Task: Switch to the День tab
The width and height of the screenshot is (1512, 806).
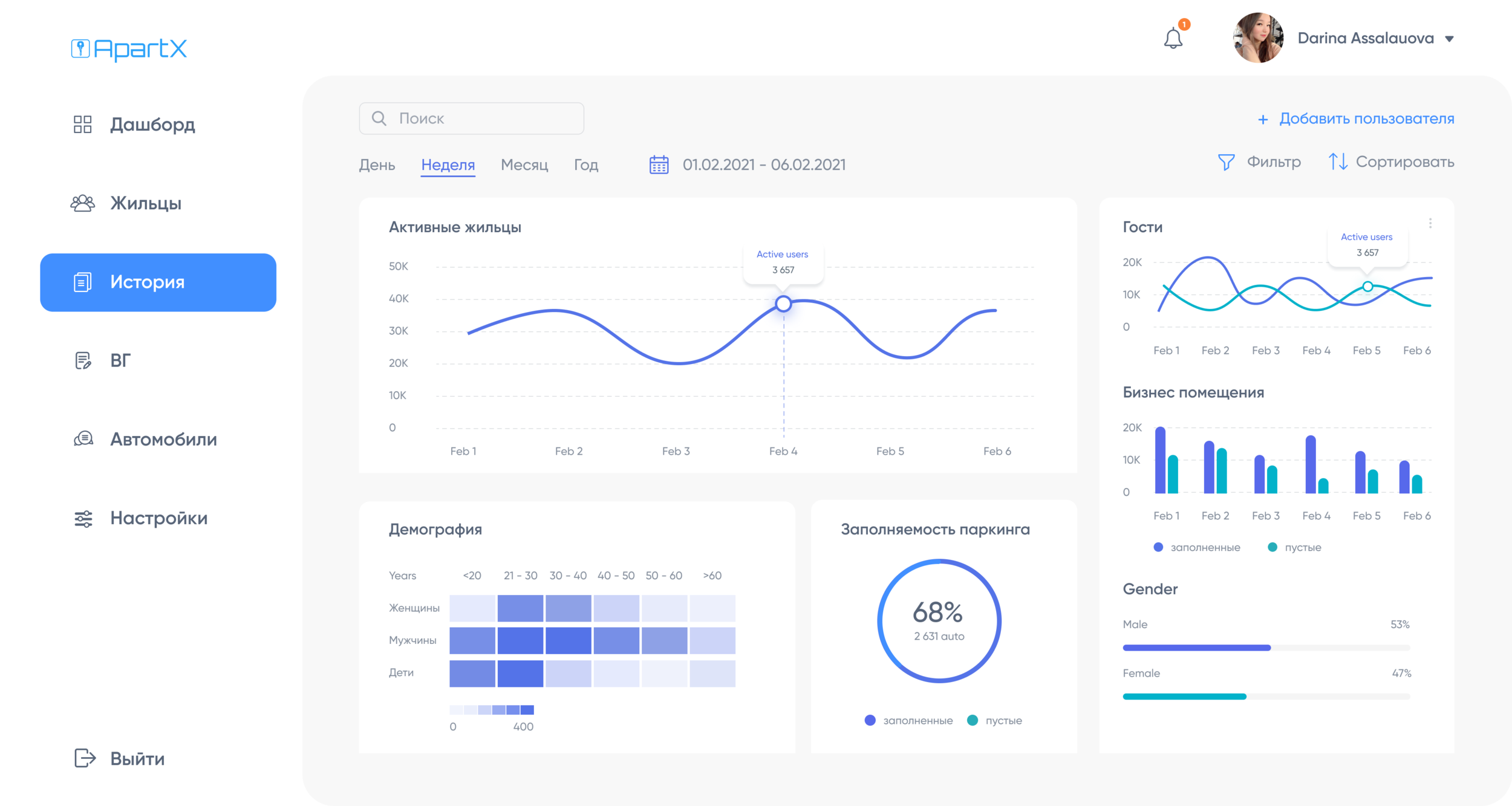Action: (x=377, y=164)
